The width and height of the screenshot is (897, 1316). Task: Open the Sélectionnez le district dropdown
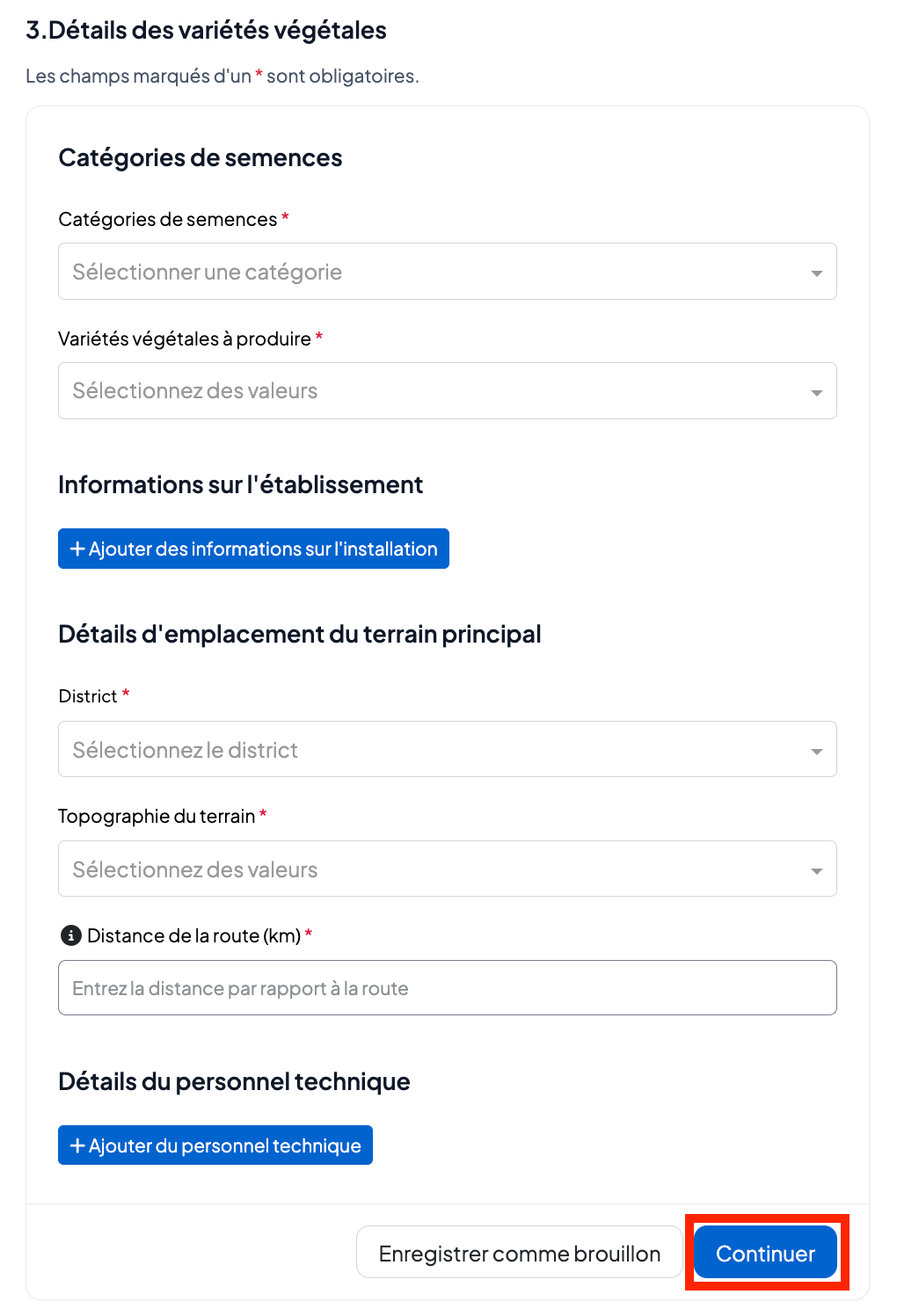click(x=447, y=749)
